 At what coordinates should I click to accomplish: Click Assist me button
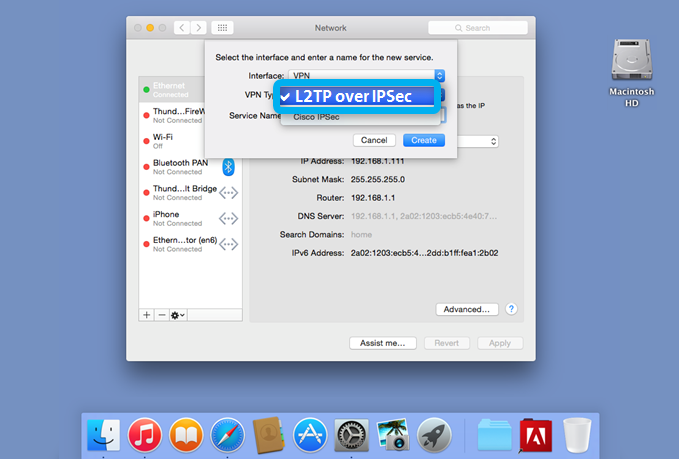click(x=383, y=343)
